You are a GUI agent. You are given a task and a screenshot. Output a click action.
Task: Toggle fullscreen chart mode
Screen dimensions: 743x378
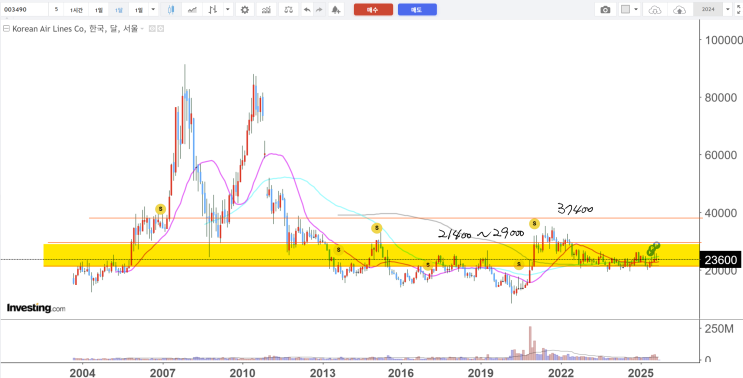coord(738,9)
